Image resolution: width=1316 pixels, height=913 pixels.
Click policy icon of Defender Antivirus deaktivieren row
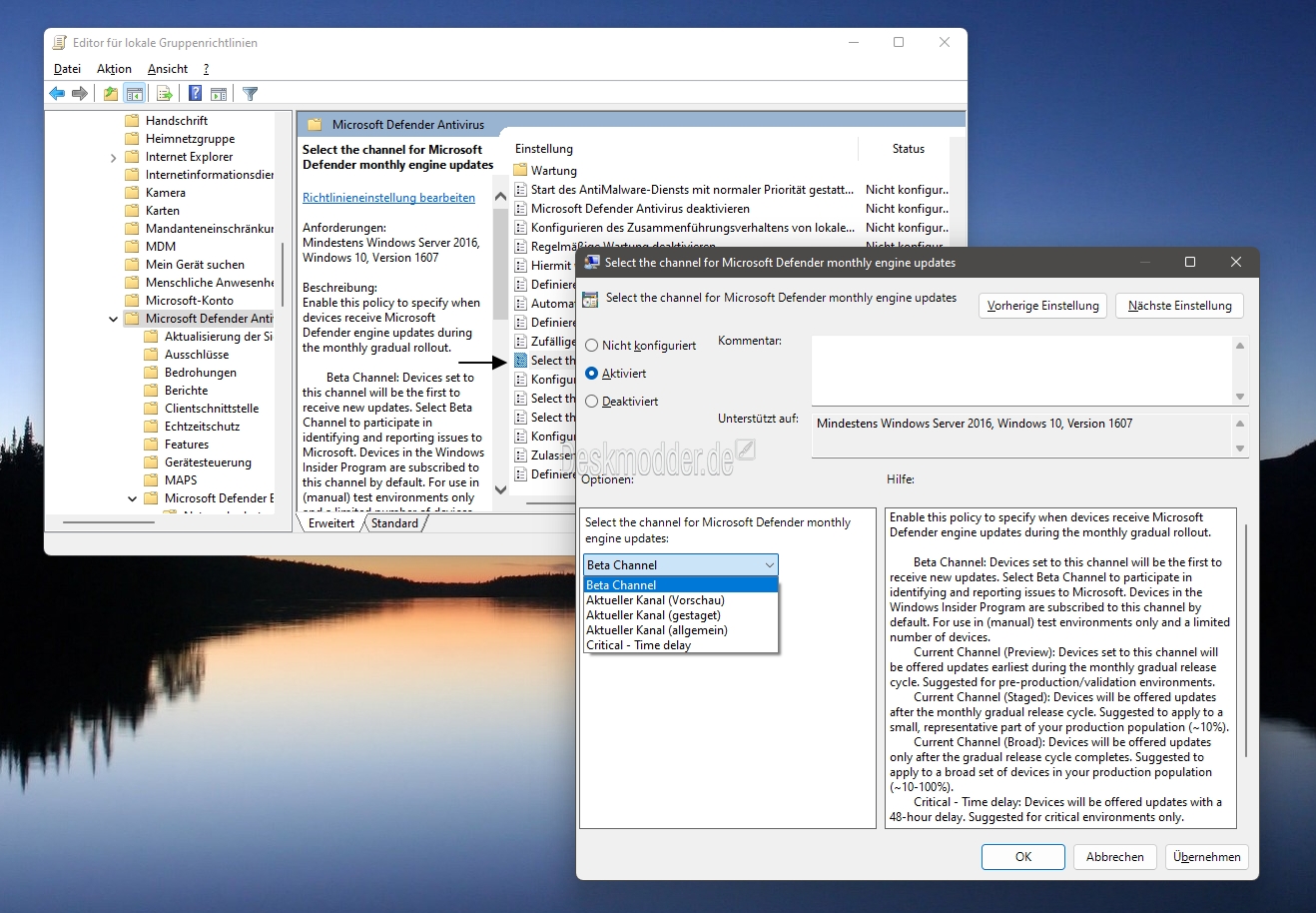pos(520,209)
